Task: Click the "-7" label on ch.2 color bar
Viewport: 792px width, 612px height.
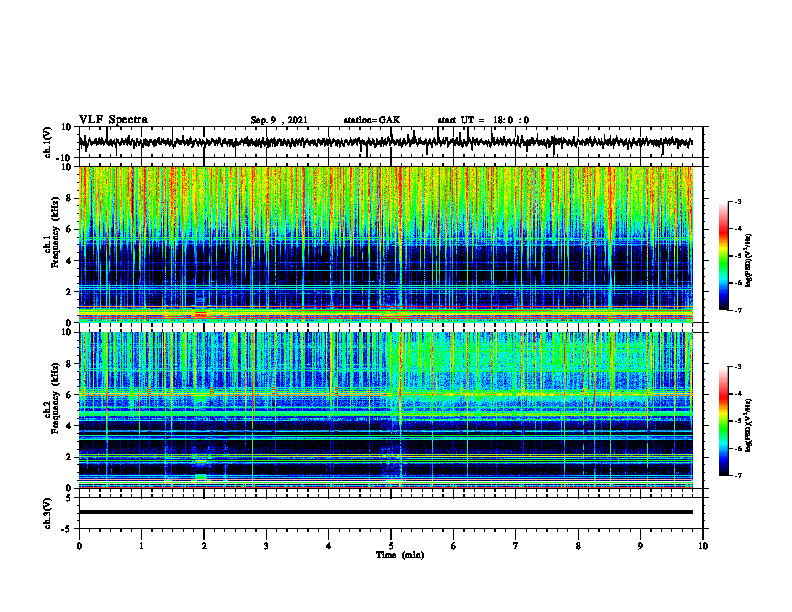Action: click(x=737, y=476)
